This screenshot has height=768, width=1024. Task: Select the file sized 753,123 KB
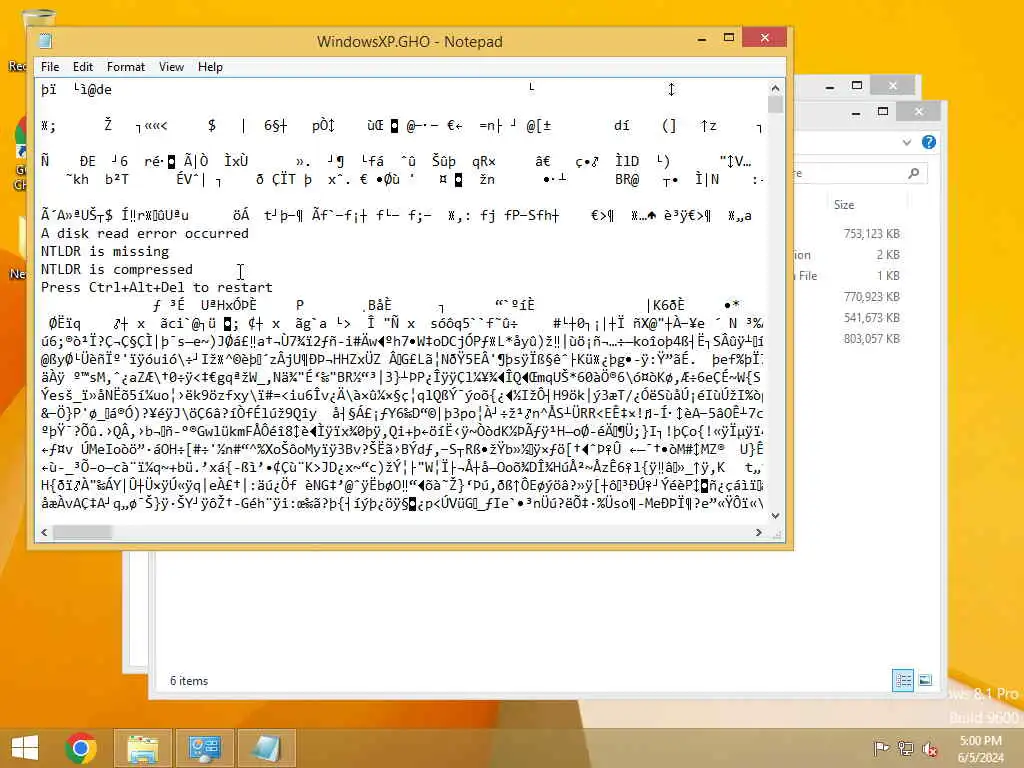(872, 234)
